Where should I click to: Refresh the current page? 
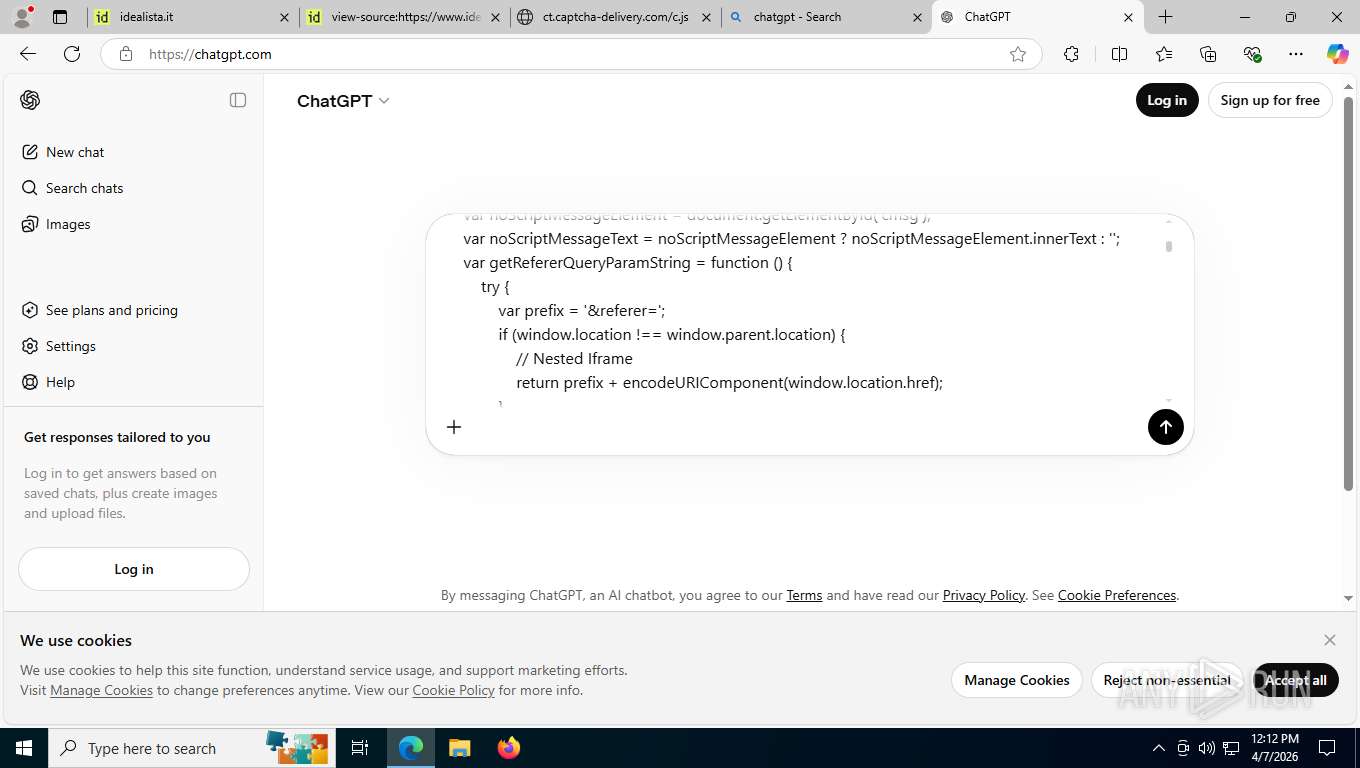click(x=72, y=54)
